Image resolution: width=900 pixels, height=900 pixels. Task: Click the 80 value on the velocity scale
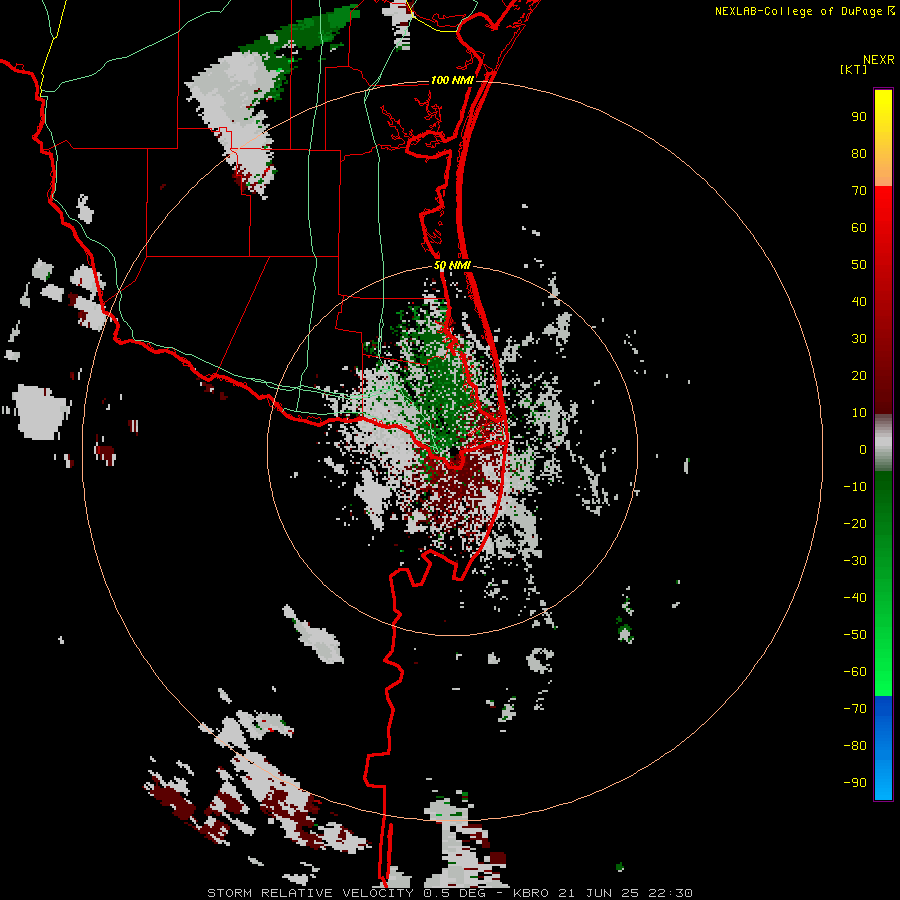tap(859, 154)
